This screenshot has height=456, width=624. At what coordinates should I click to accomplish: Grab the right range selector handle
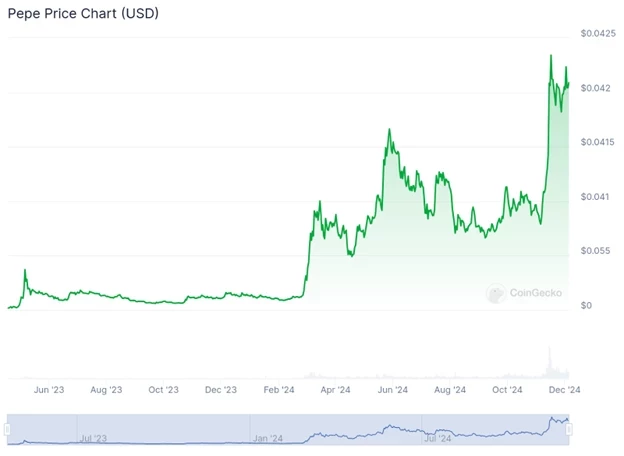tap(568, 429)
